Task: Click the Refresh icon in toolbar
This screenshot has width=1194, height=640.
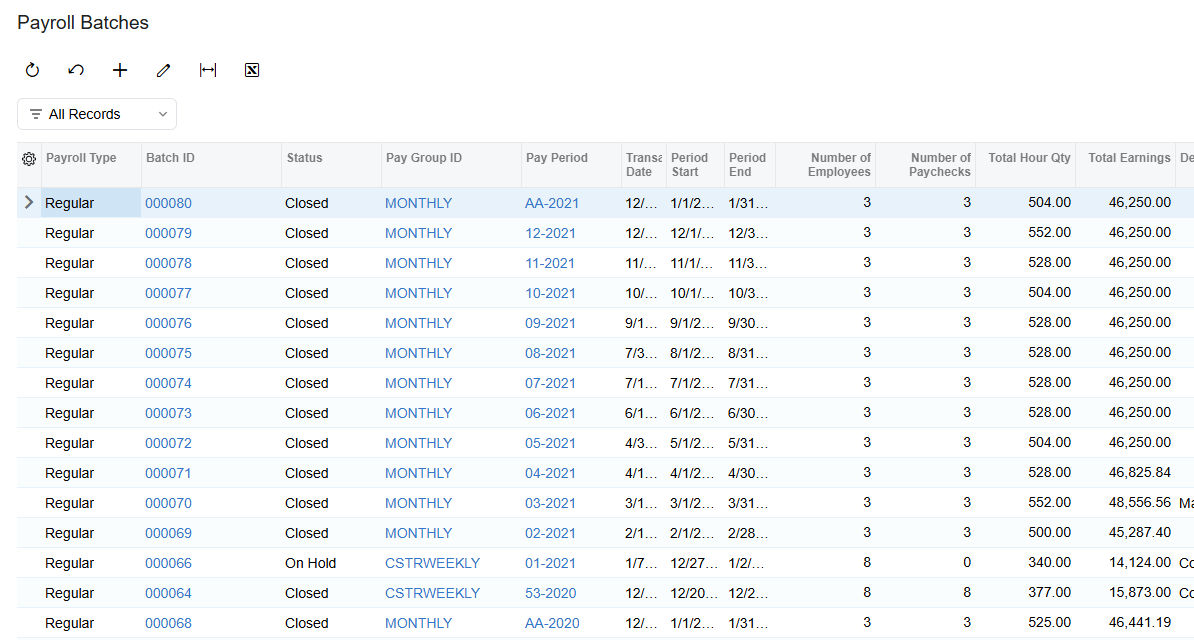Action: 32,70
